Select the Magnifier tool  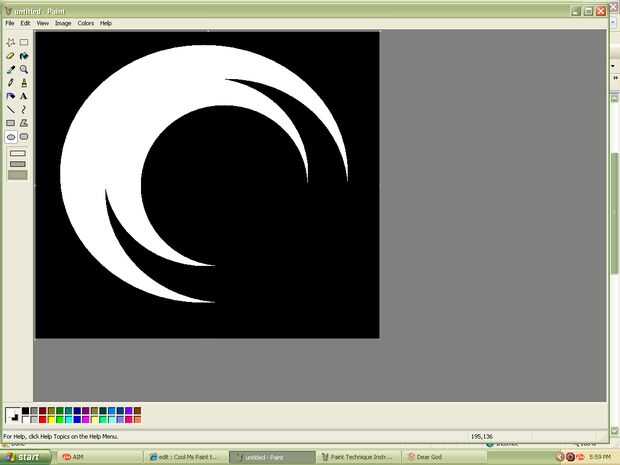pos(24,70)
